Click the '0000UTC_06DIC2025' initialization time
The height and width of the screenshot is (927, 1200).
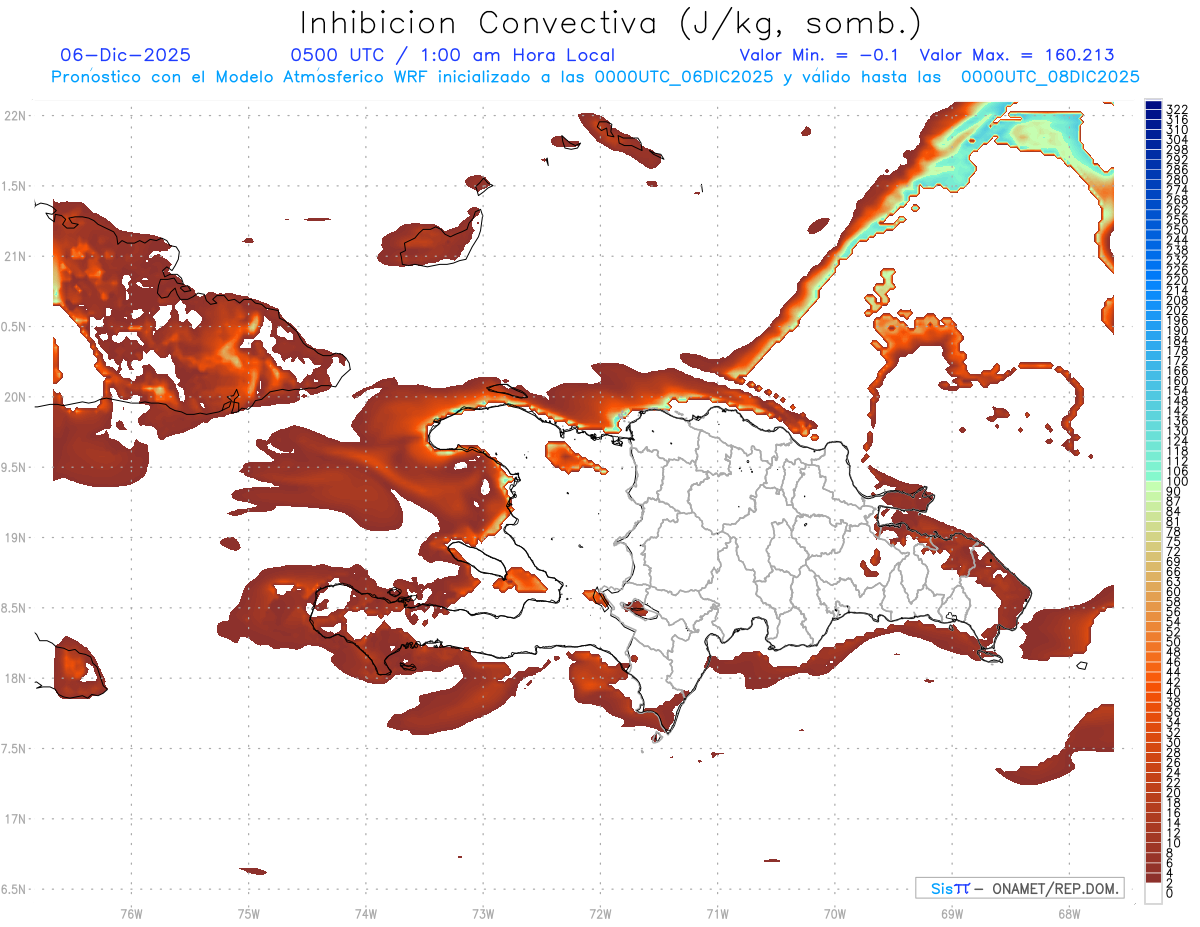pos(684,77)
